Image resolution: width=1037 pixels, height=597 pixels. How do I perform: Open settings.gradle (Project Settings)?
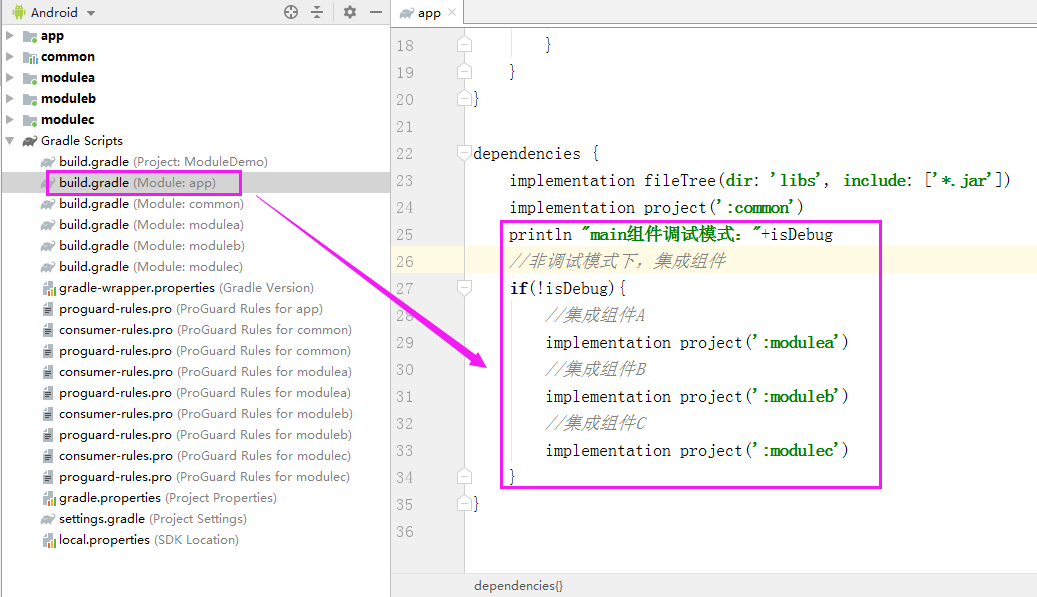tap(153, 519)
